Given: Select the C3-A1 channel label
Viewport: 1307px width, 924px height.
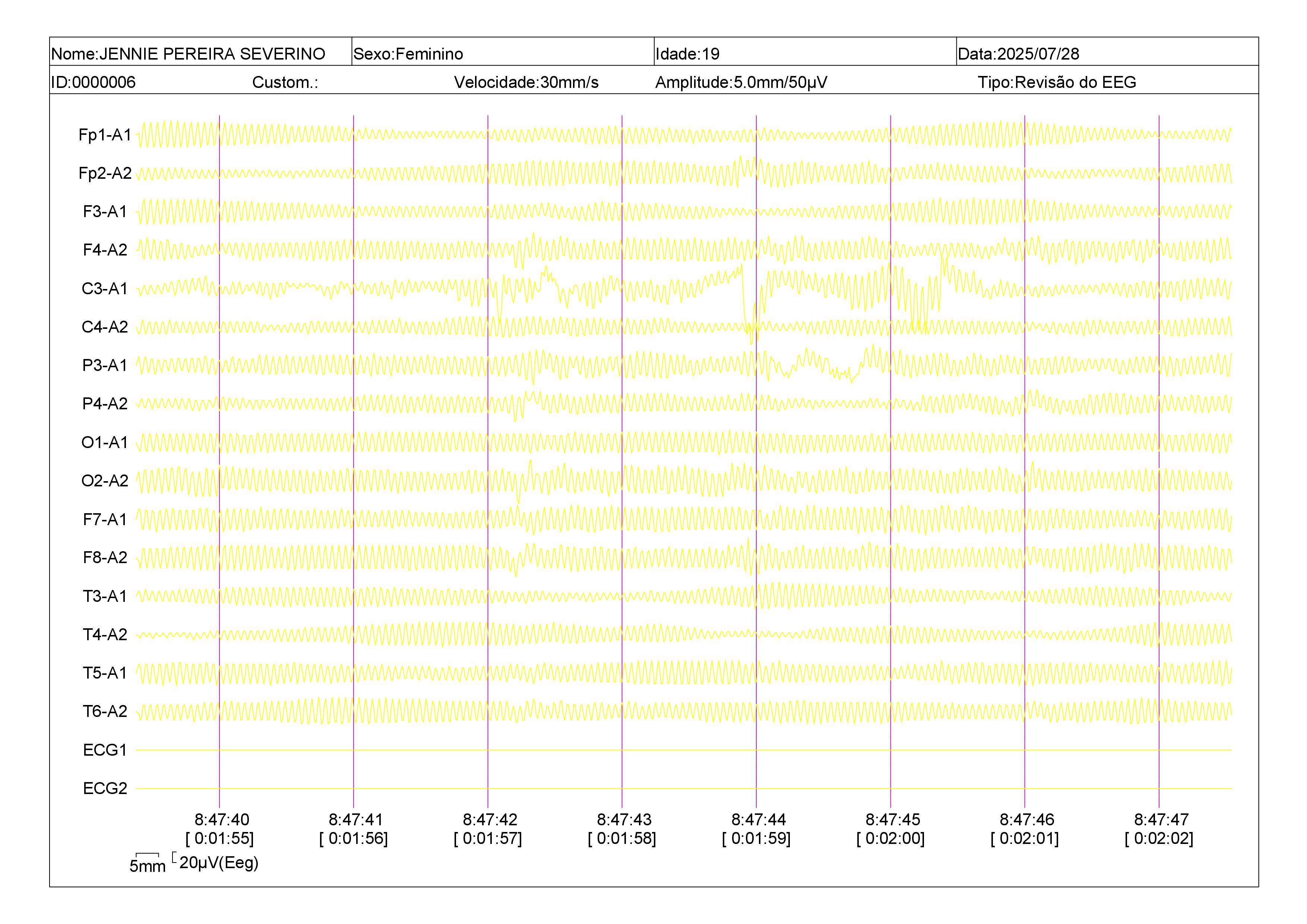Looking at the screenshot, I should pyautogui.click(x=105, y=289).
